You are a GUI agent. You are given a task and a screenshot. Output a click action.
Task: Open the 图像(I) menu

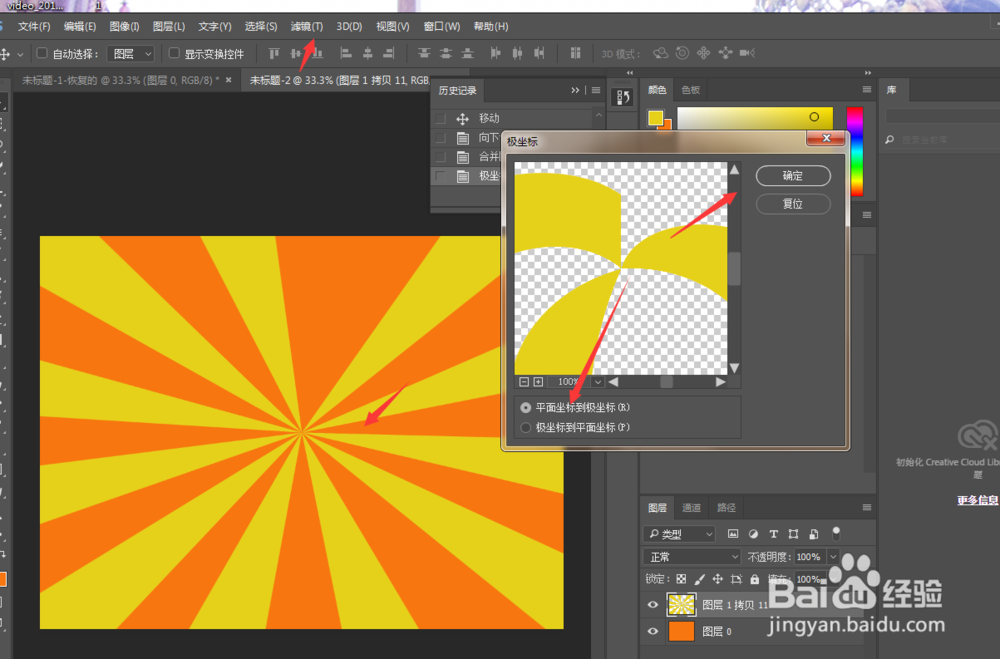point(124,27)
